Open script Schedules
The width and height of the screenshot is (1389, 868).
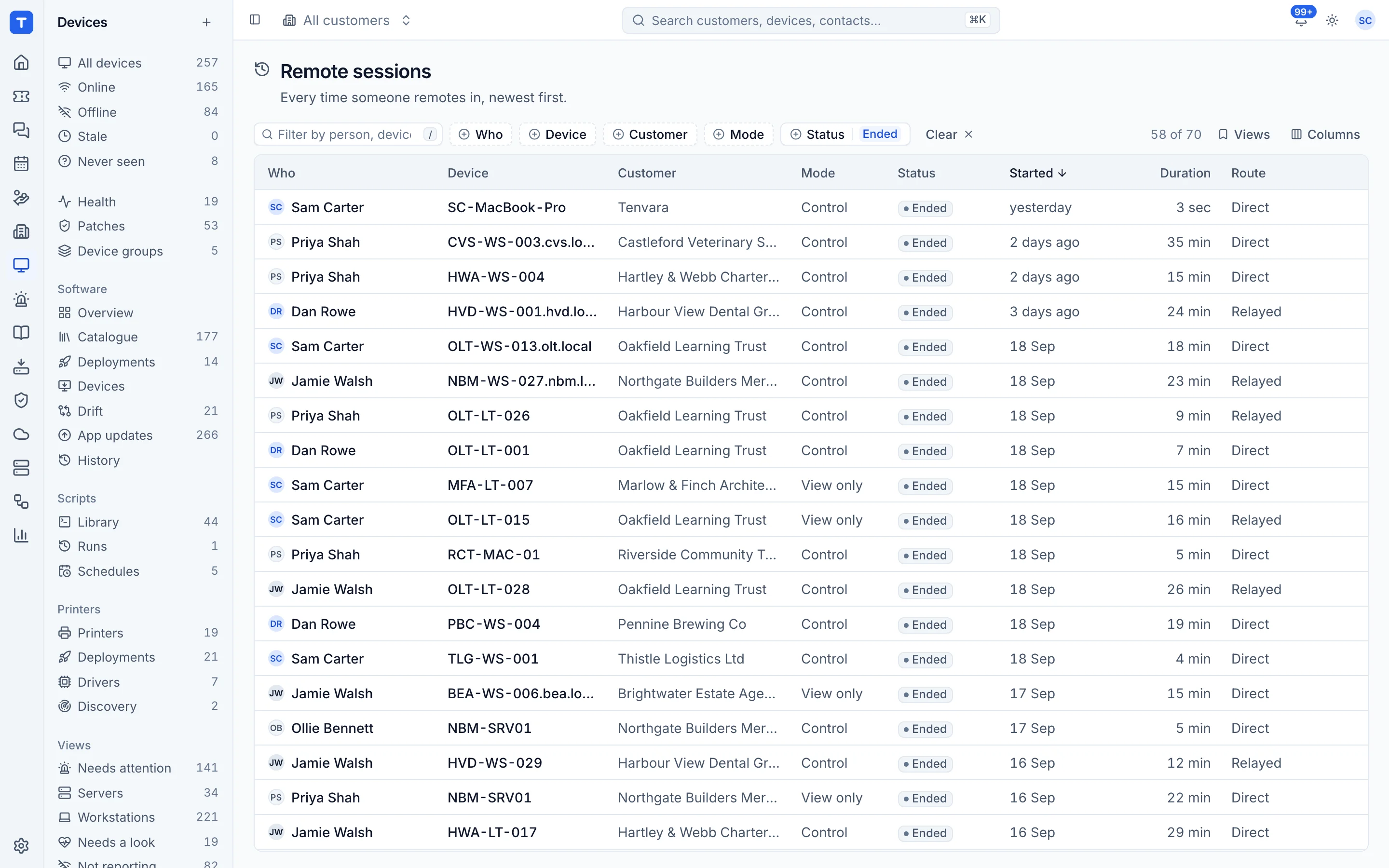coord(138,571)
